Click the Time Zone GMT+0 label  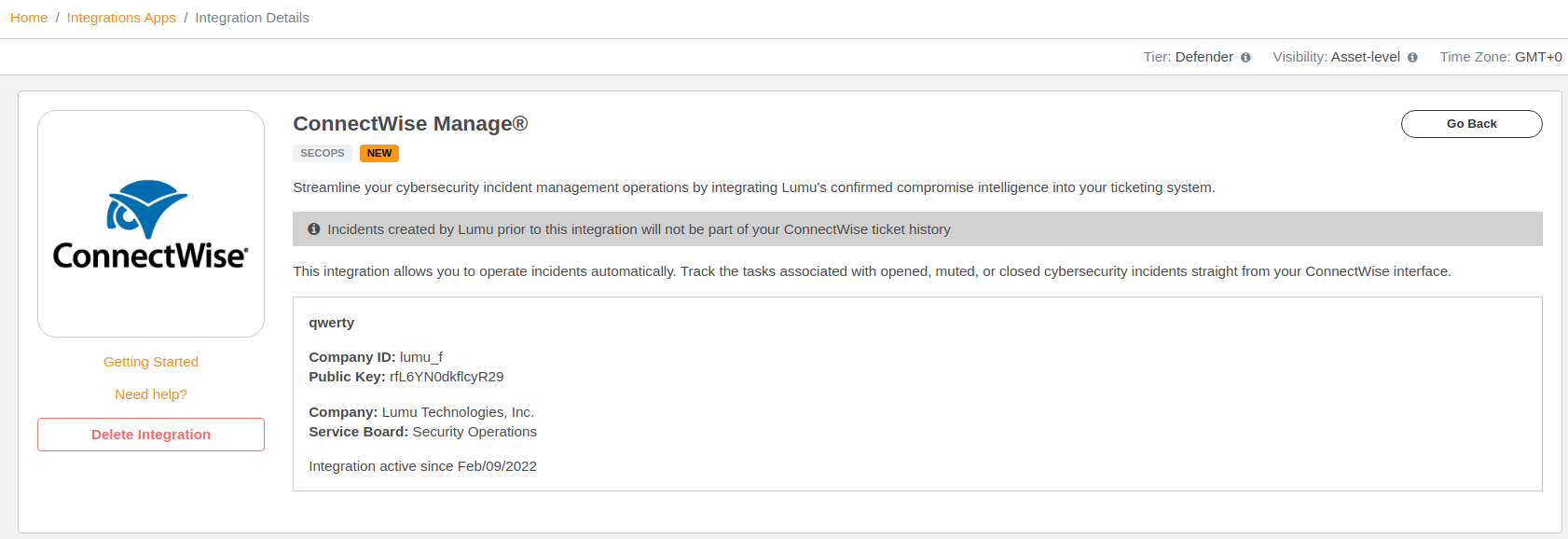pos(1500,57)
